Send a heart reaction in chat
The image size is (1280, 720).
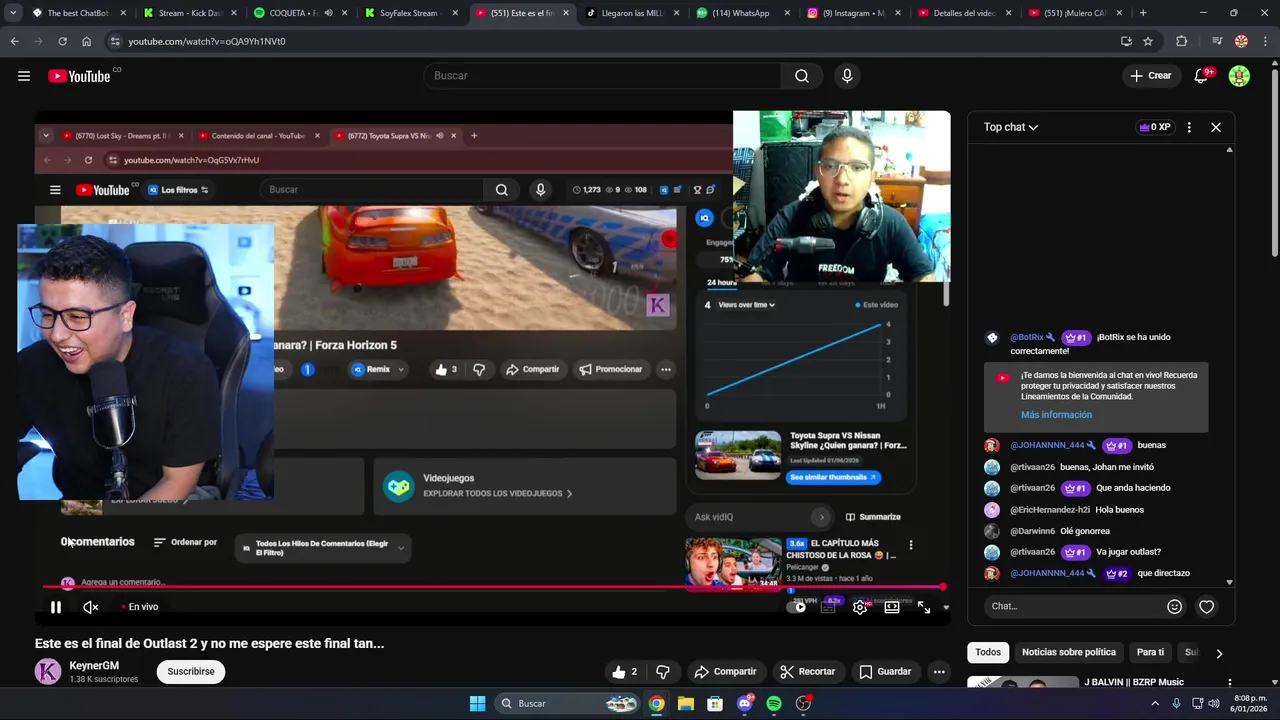(x=1207, y=606)
